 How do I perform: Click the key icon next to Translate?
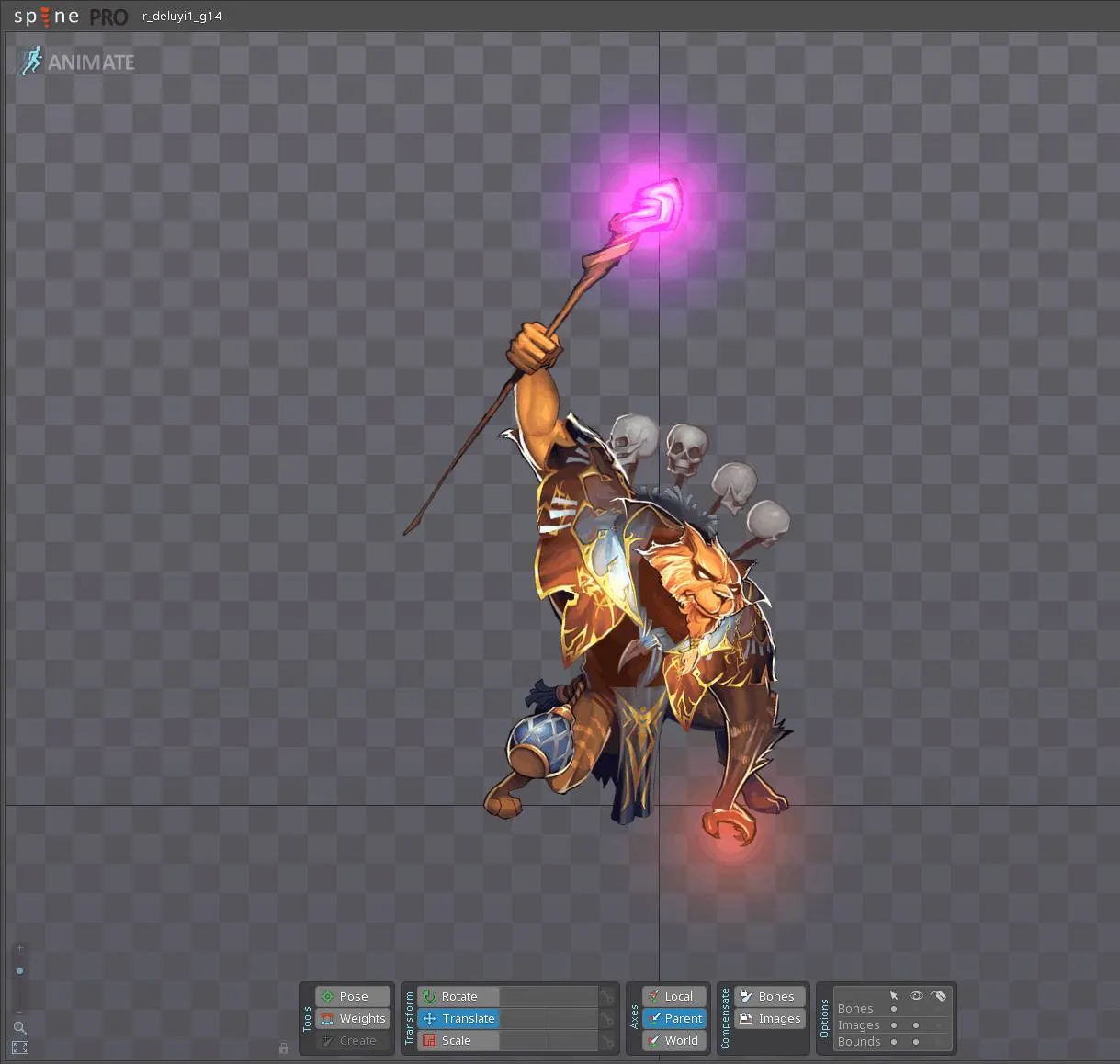coord(607,1018)
